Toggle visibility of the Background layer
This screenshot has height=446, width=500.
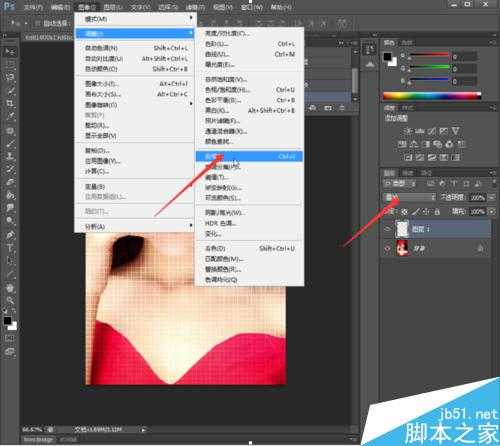(387, 249)
